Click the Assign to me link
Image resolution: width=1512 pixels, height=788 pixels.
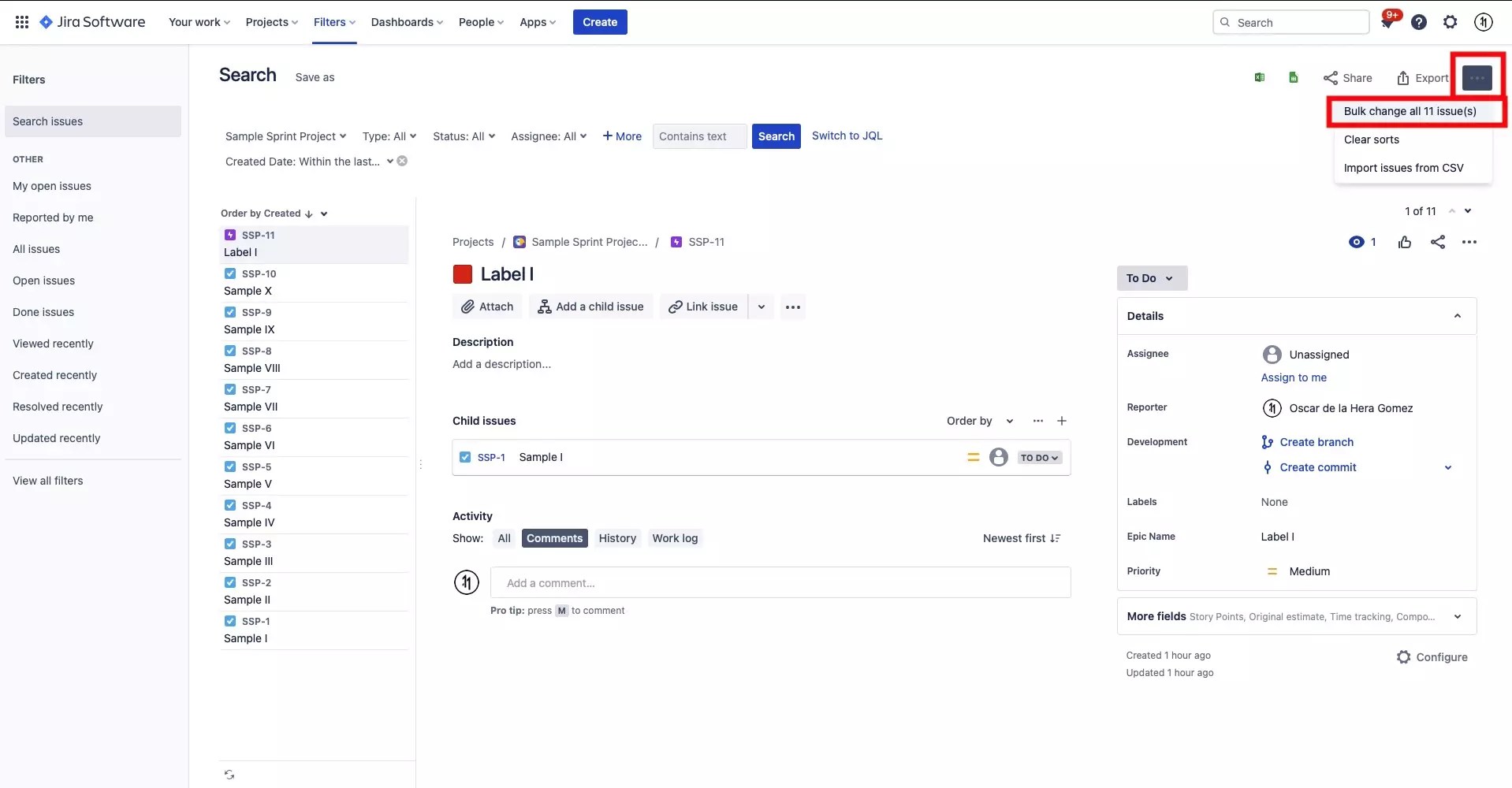click(1294, 377)
